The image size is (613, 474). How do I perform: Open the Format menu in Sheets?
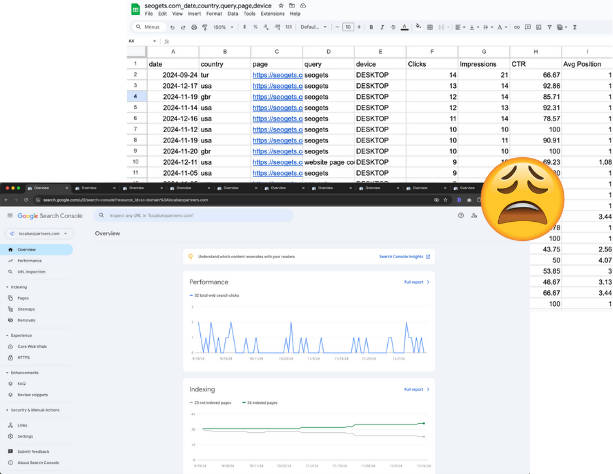coord(214,14)
